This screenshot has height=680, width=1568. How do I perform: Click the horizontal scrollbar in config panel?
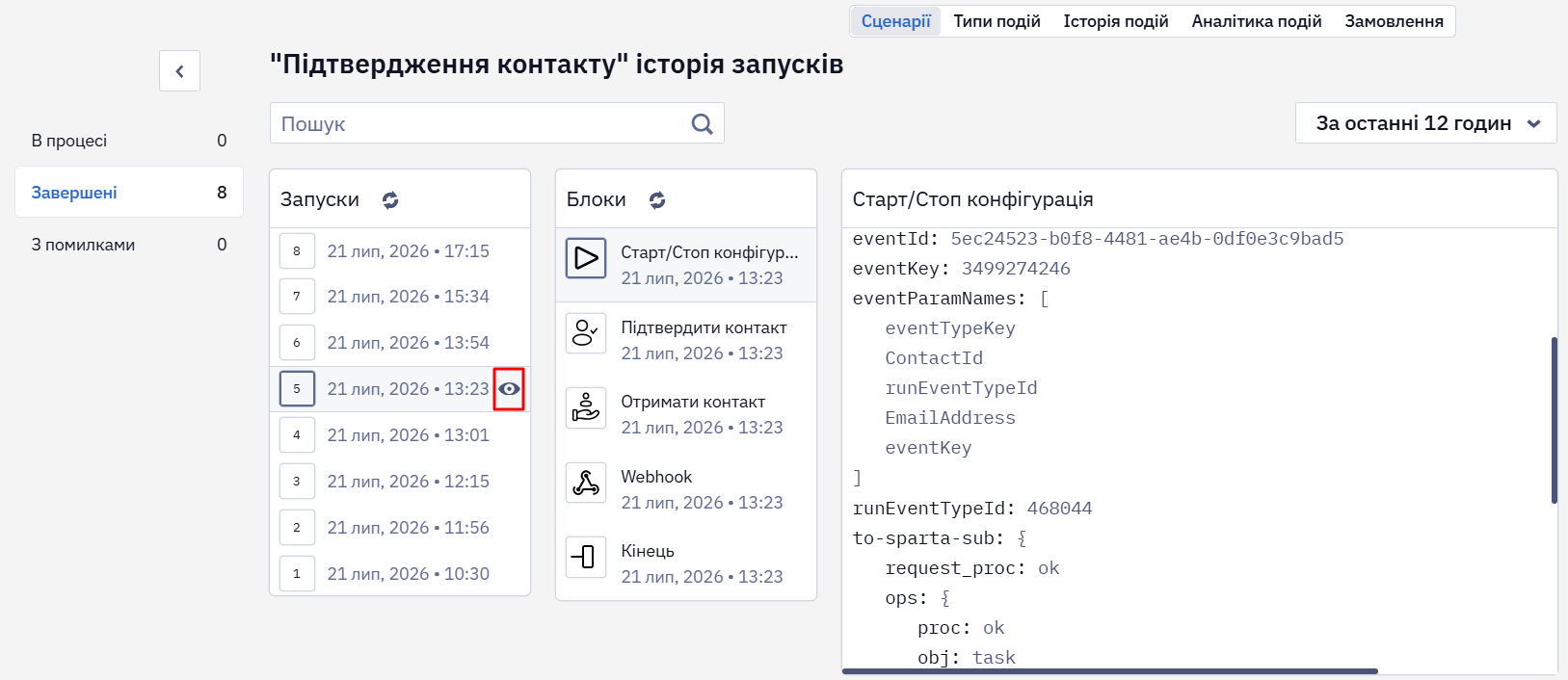pyautogui.click(x=1110, y=671)
